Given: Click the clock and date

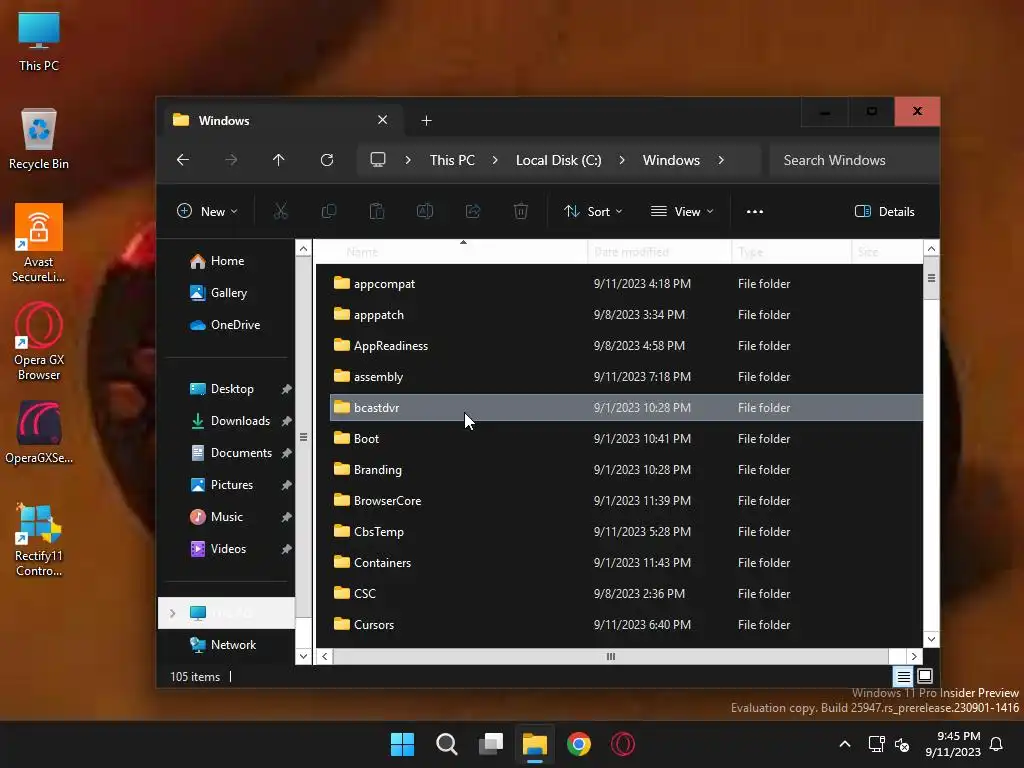Looking at the screenshot, I should 953,744.
